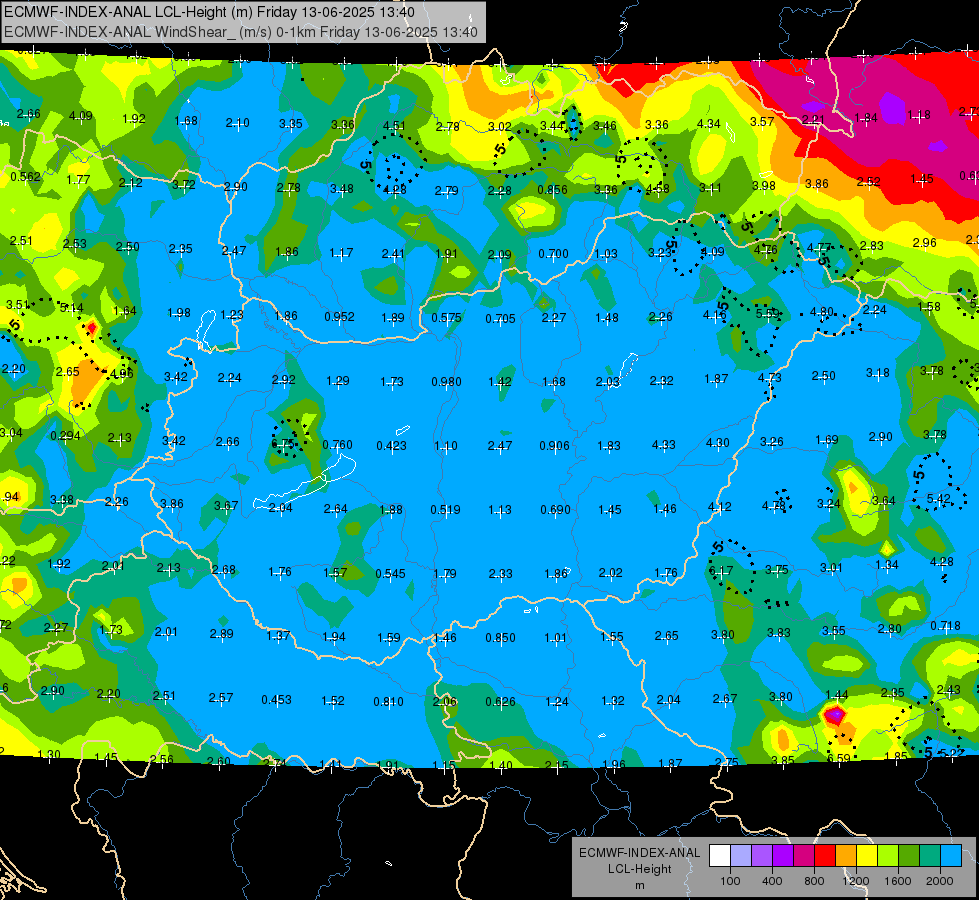Click the wind shear value 0.760
The width and height of the screenshot is (979, 900).
pos(337,445)
